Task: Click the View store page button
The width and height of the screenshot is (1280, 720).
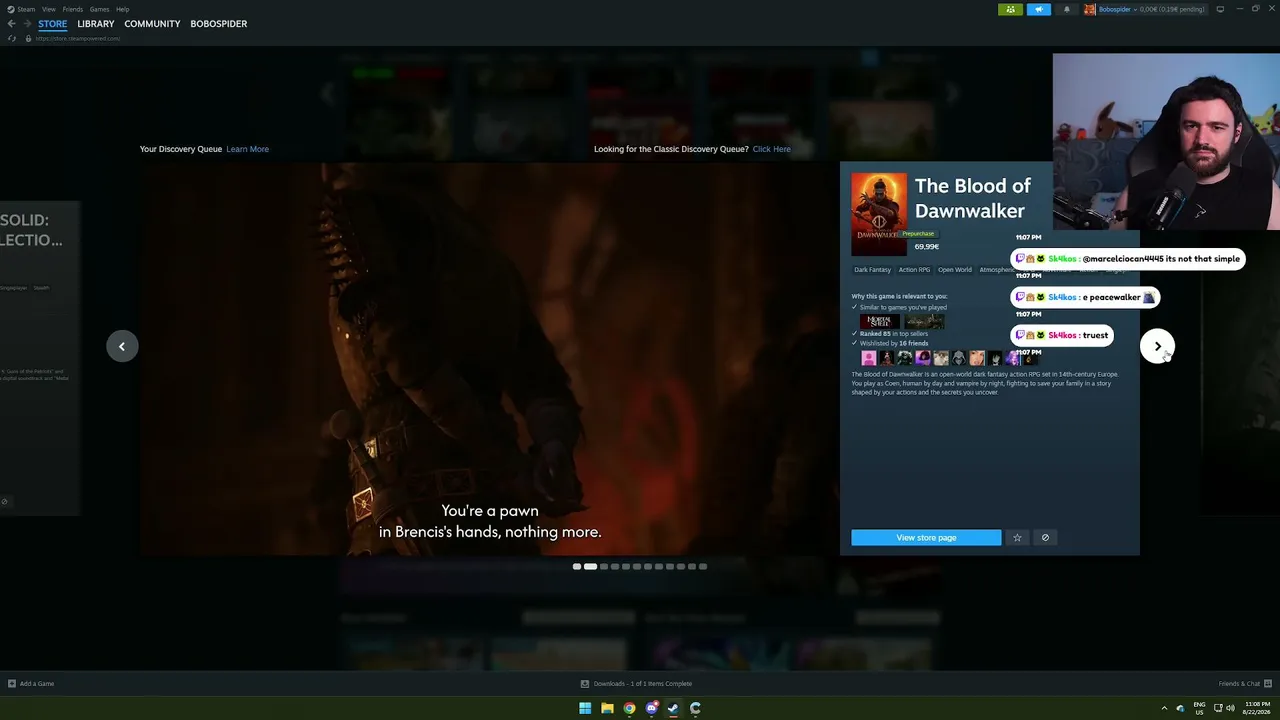Action: (926, 538)
